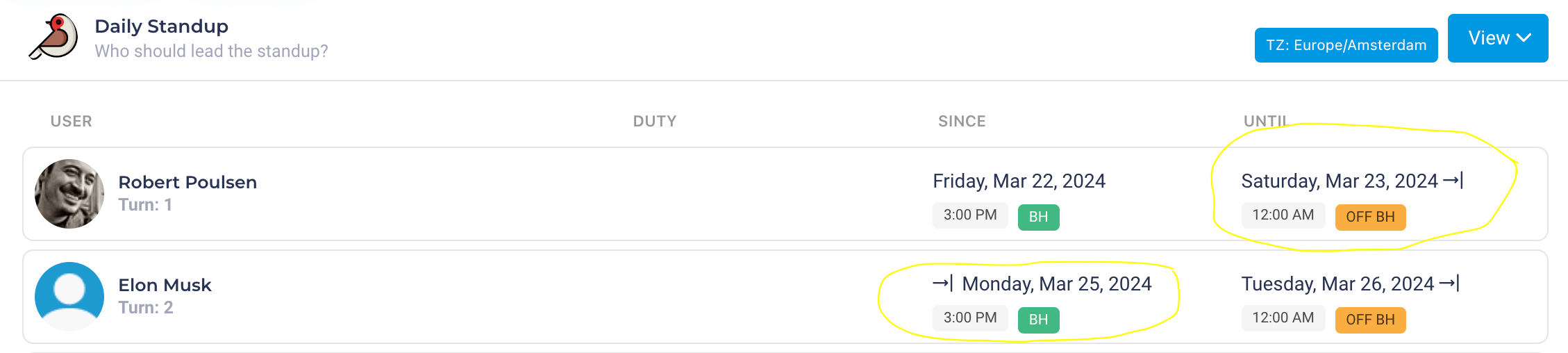
Task: Click the TZ: Europe/Amsterdam timezone button
Action: pos(1345,45)
